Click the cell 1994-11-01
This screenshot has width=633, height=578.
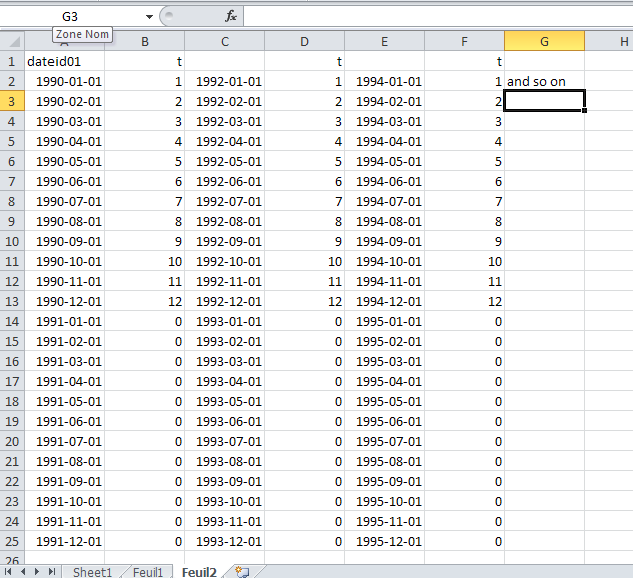pos(384,281)
